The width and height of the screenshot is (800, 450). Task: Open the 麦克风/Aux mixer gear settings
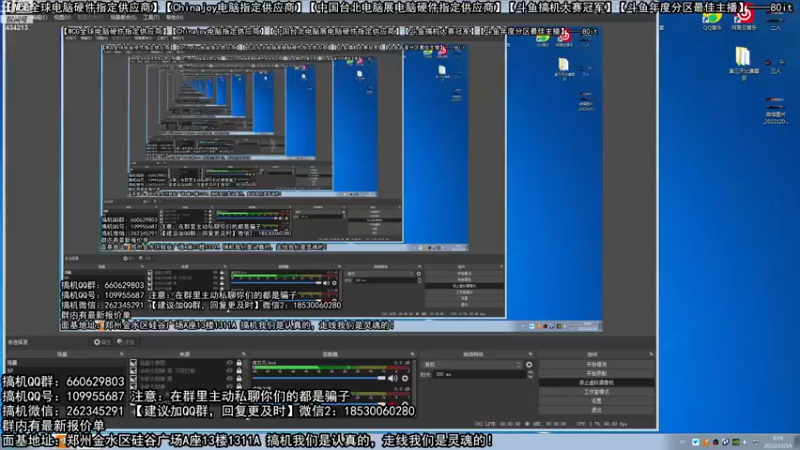tap(405, 378)
